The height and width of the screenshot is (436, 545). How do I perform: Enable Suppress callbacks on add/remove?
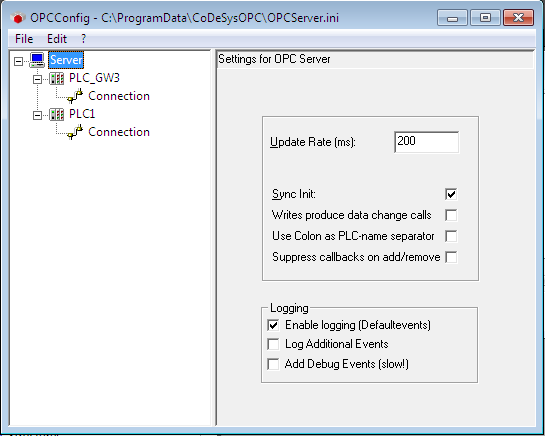(451, 257)
